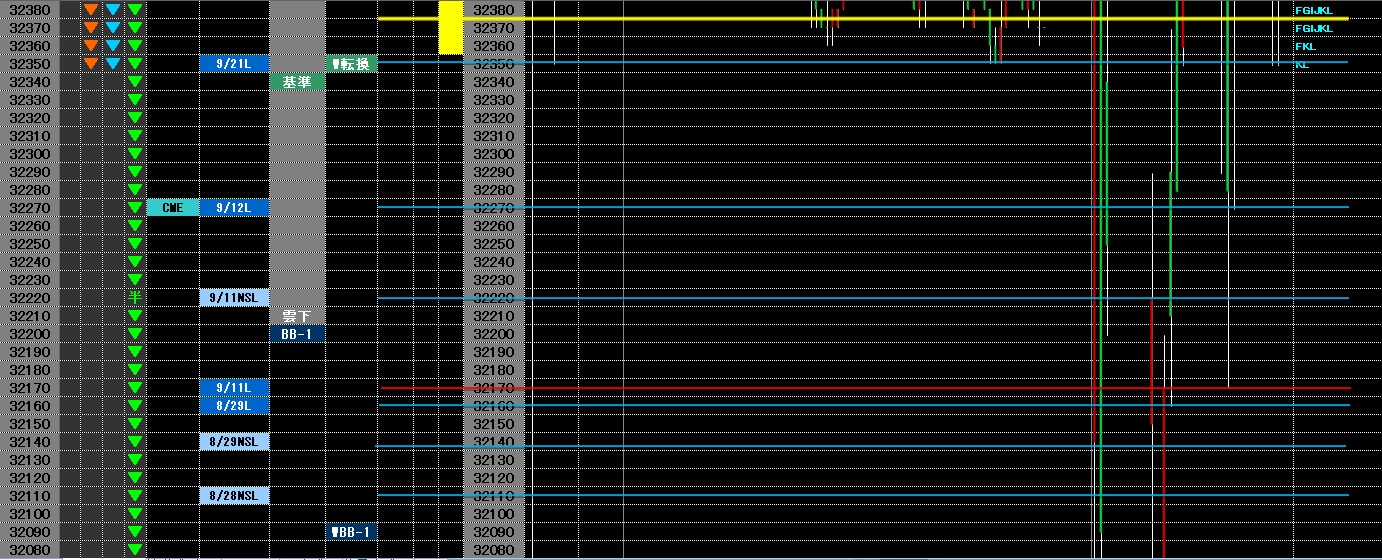Click price 32380 in the left ladder column

[29, 10]
